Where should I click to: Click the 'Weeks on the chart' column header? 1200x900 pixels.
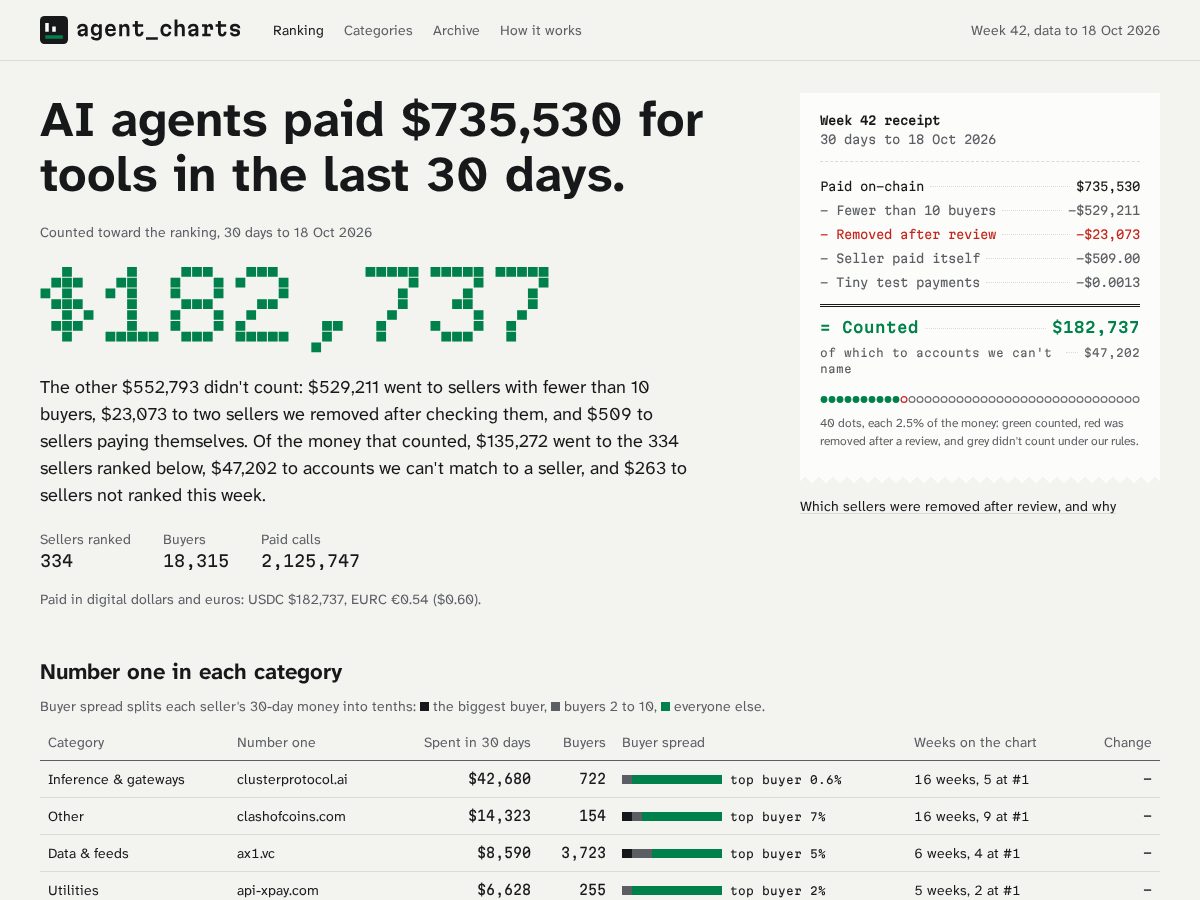pos(975,743)
